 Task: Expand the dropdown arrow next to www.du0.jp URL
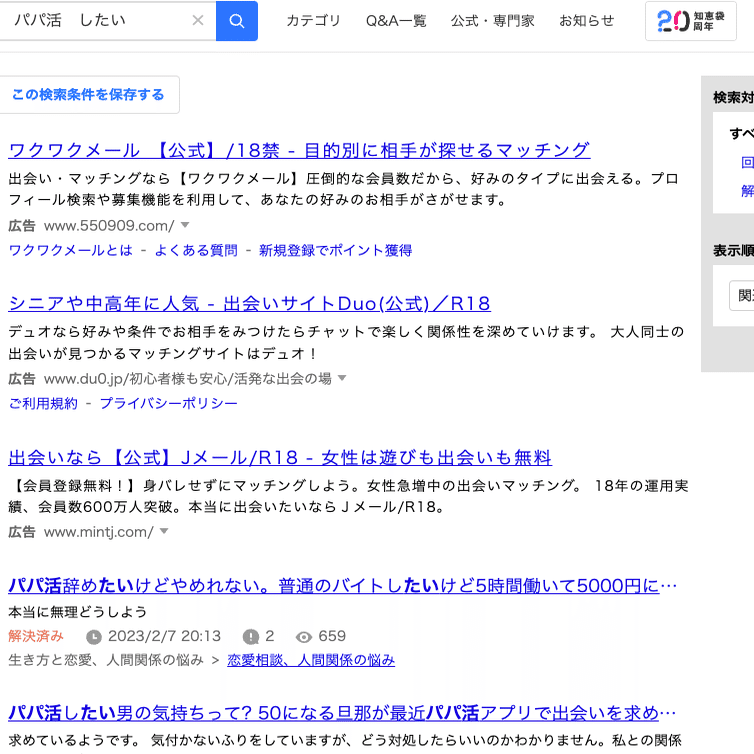pyautogui.click(x=342, y=378)
